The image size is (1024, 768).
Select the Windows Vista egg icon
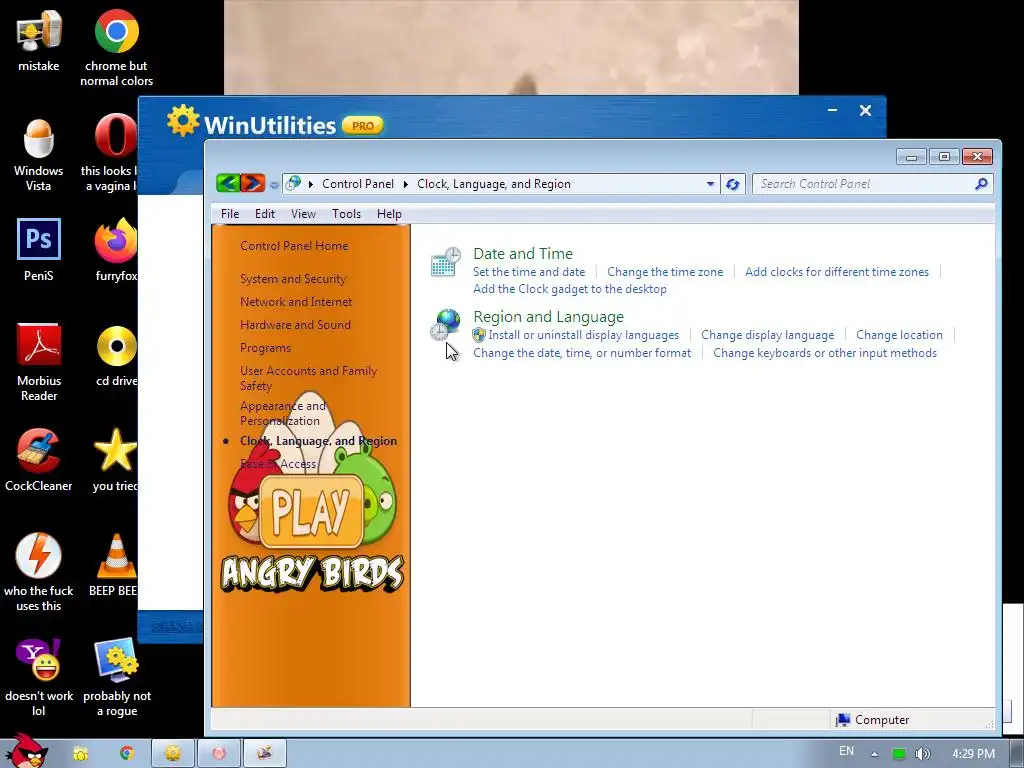39,138
